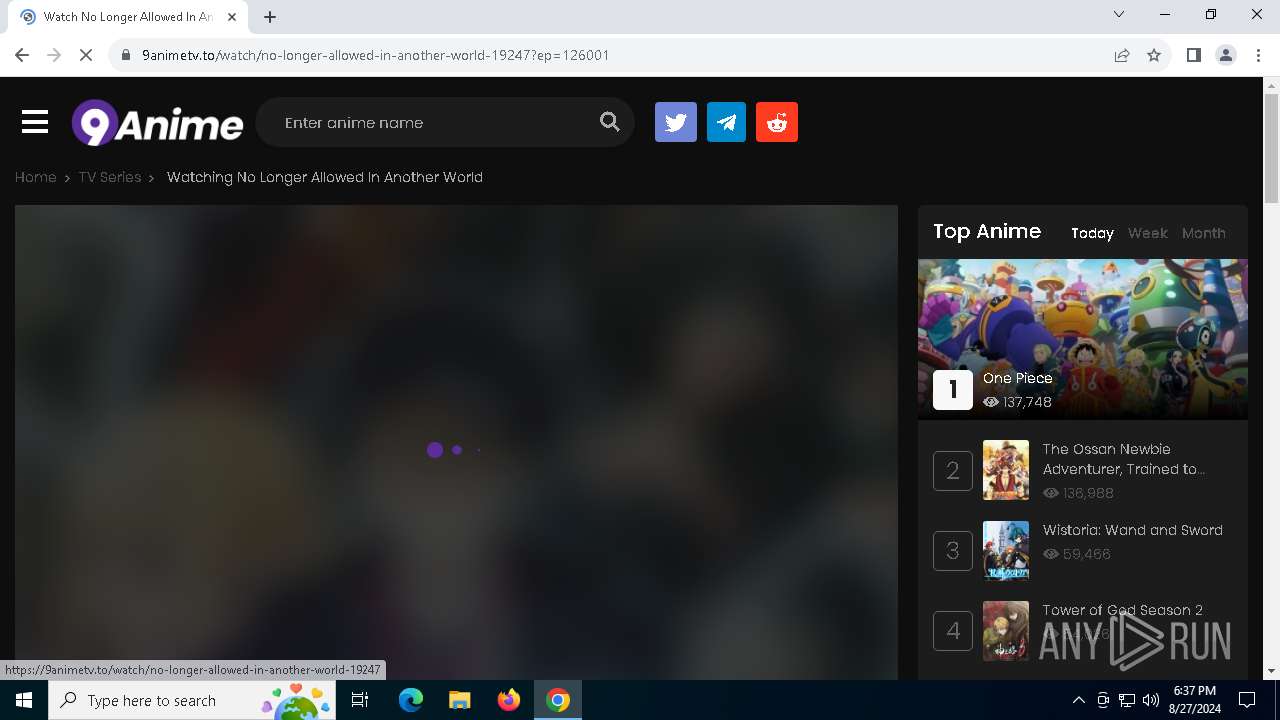Open Chrome three-dot menu

pos(1259,55)
